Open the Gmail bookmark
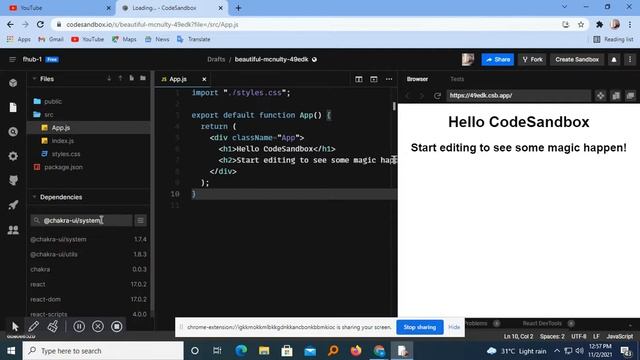 point(51,39)
